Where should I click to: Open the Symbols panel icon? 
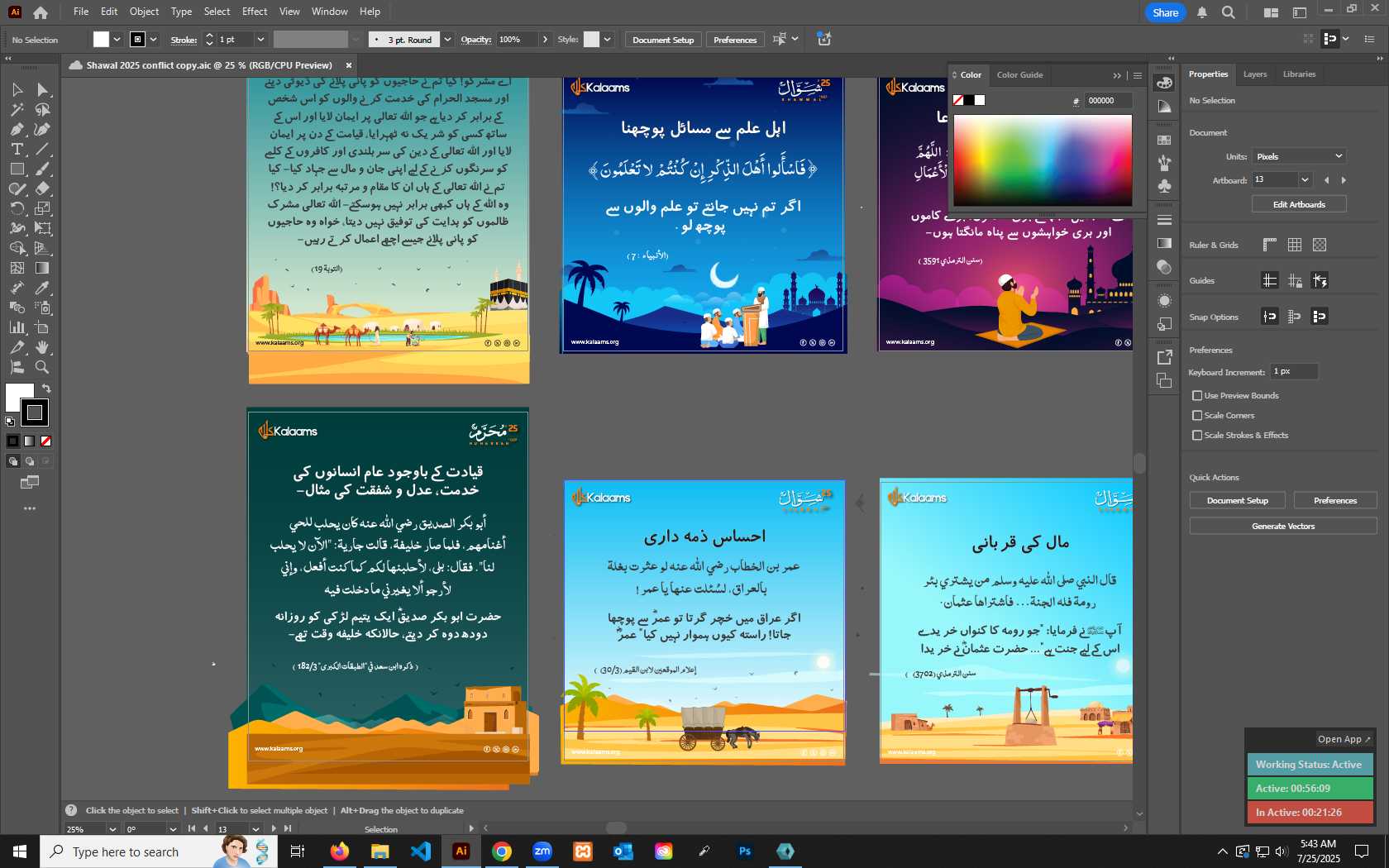1164,186
